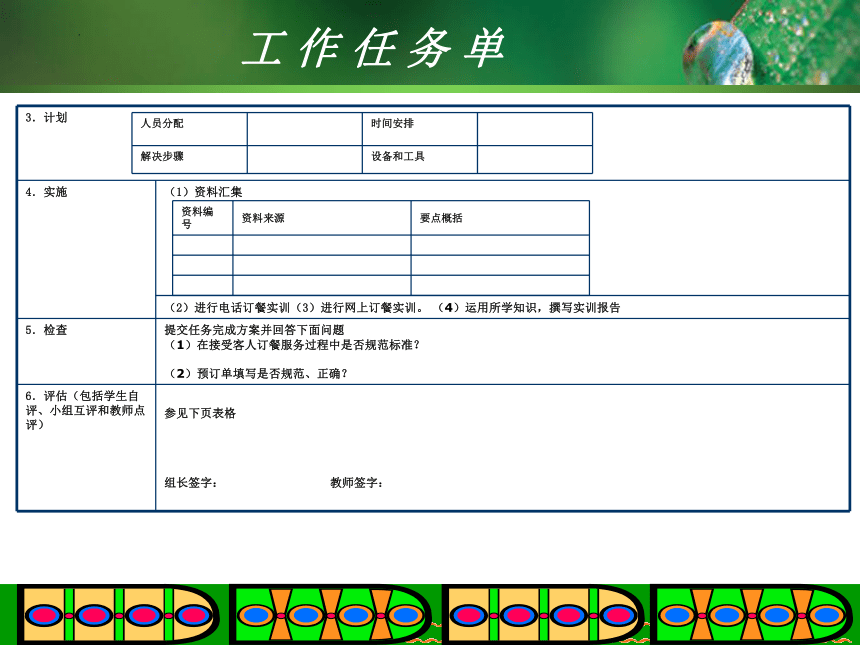
Task: Click the water droplet image in header
Action: tap(718, 53)
